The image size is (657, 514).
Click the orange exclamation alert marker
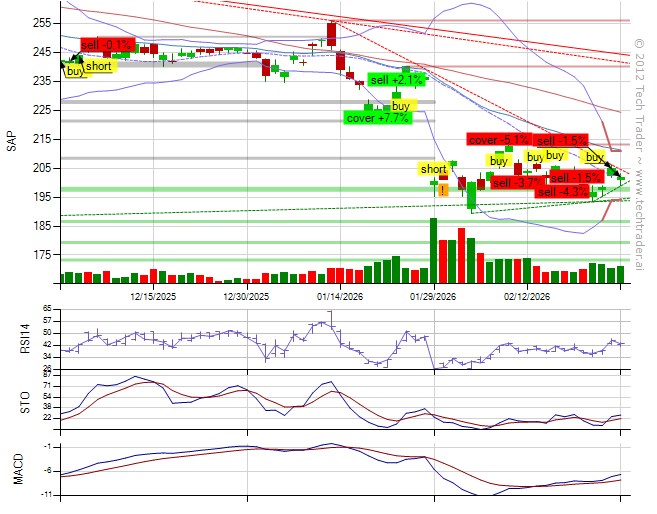pos(441,190)
